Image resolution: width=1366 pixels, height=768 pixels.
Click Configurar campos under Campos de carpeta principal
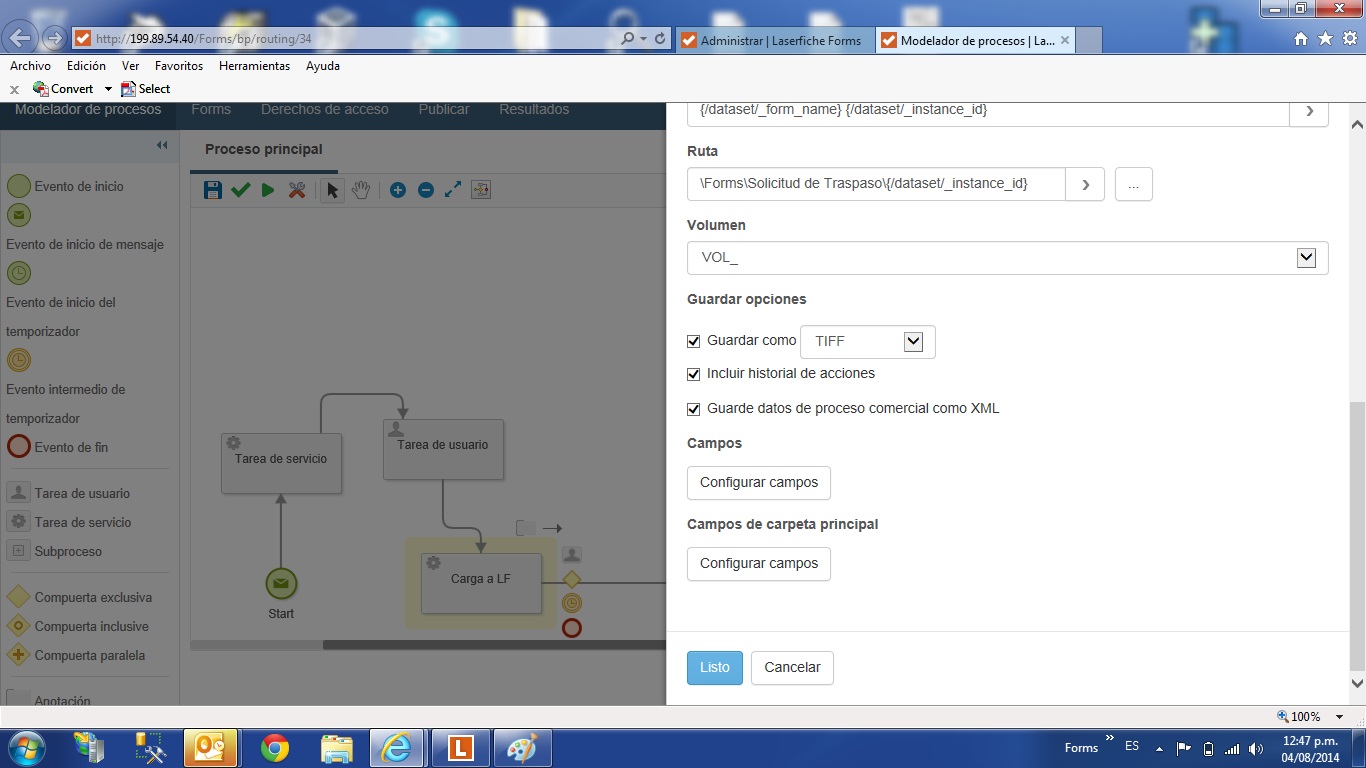click(759, 564)
